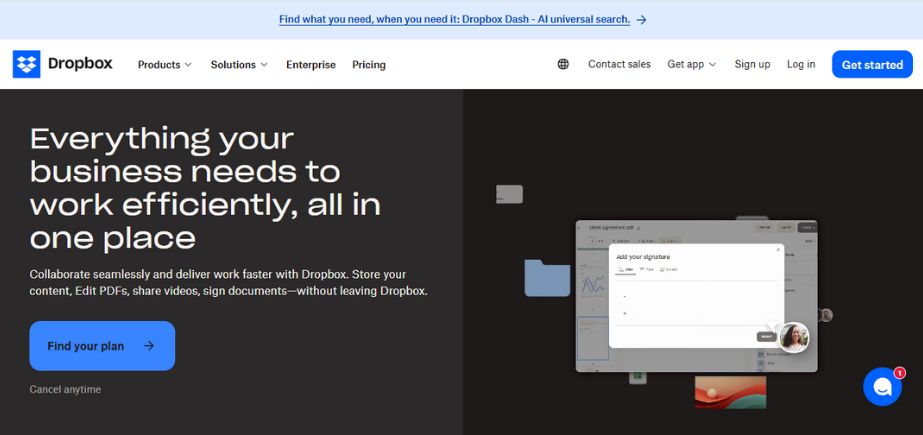923x435 pixels.
Task: Click the Sign up link
Action: (752, 64)
